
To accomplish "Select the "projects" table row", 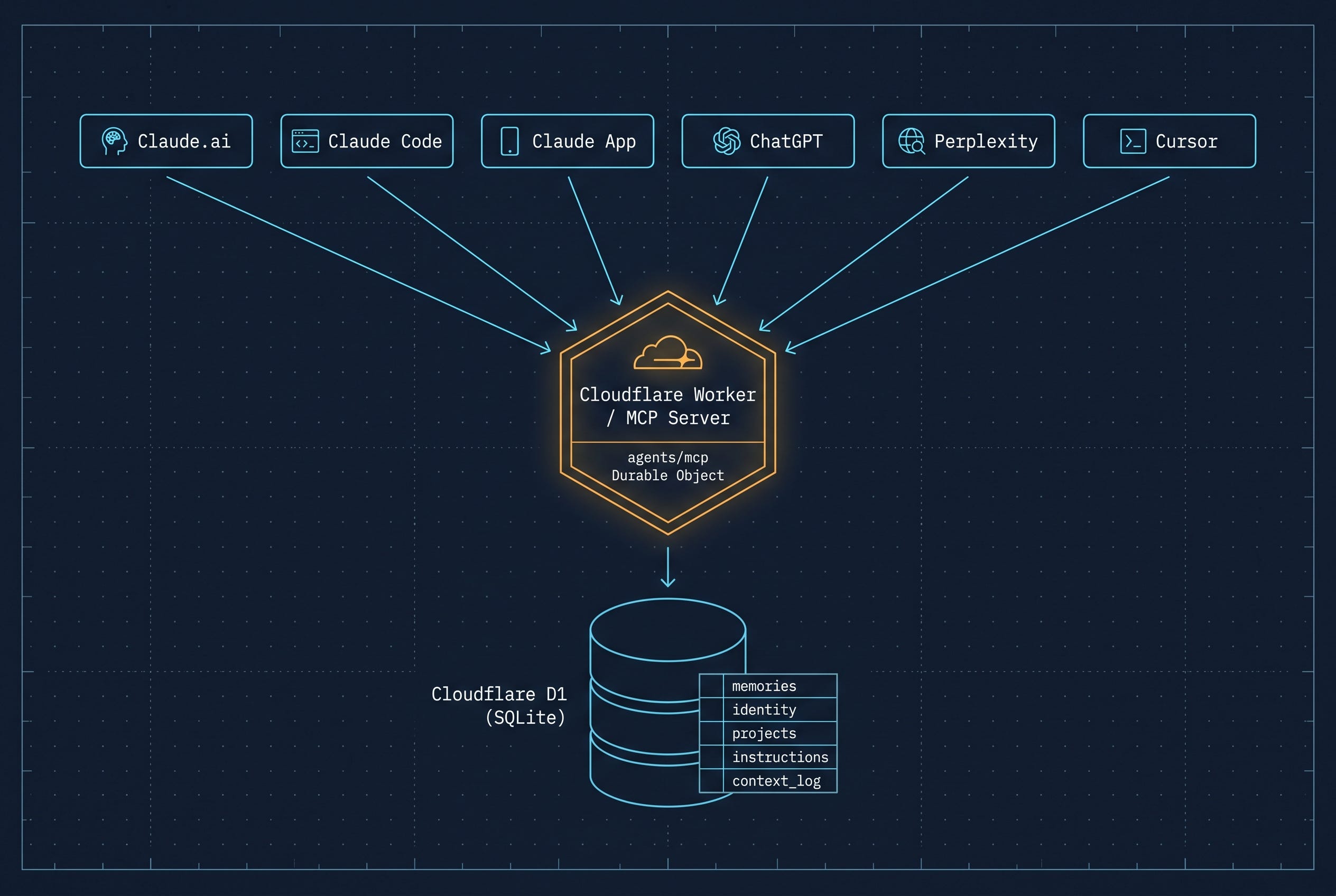I will tap(768, 734).
